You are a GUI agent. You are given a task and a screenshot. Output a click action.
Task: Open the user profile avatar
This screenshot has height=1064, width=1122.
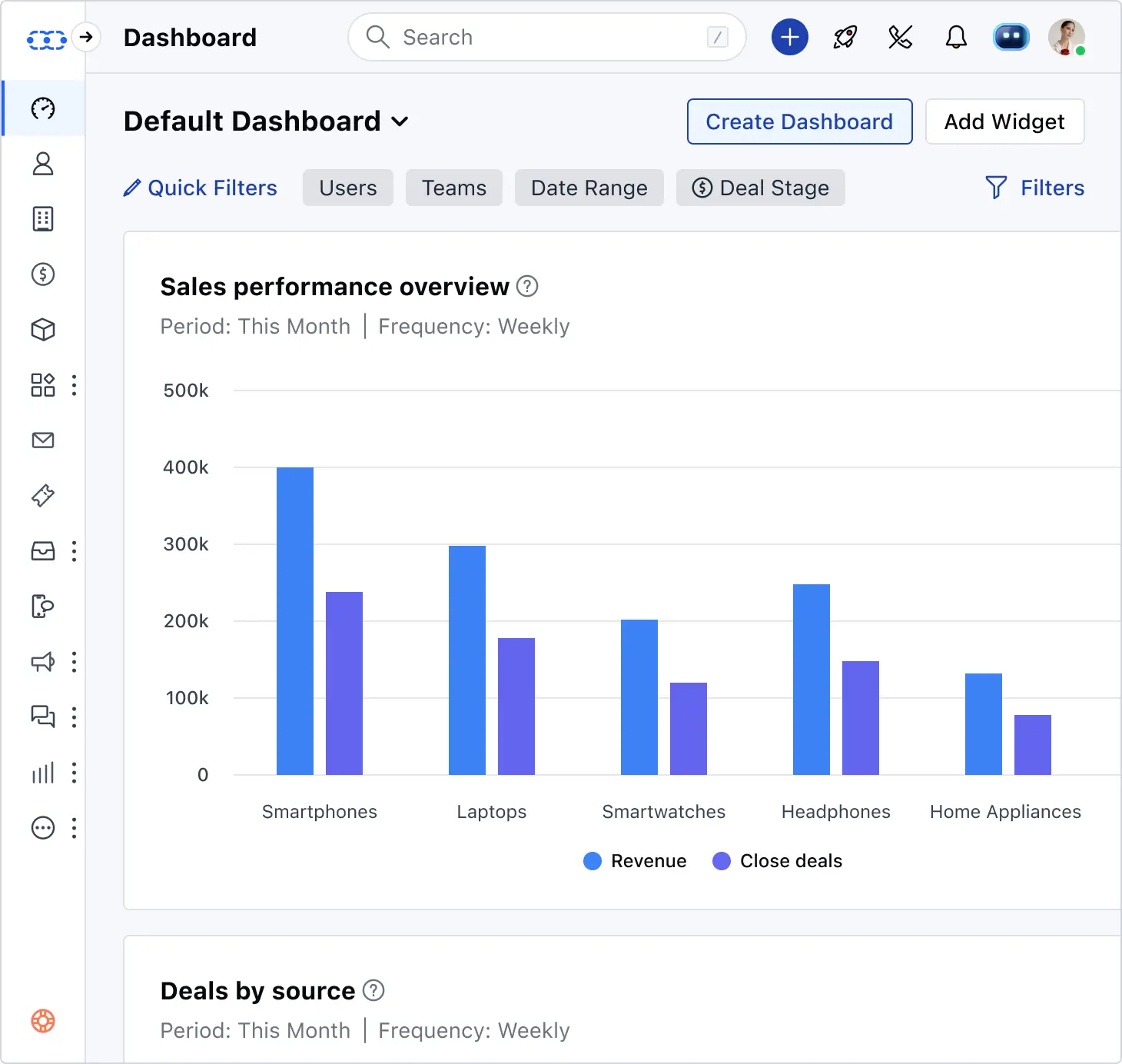click(x=1067, y=37)
